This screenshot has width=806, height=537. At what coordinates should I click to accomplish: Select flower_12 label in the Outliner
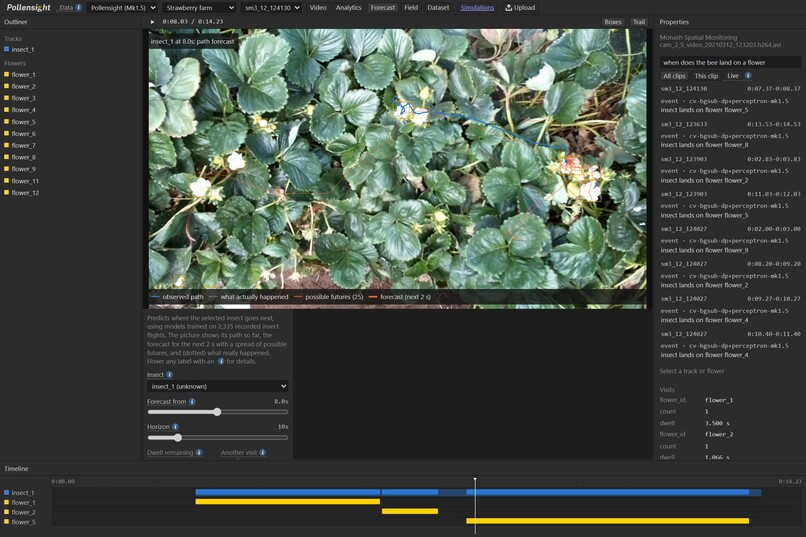click(25, 193)
